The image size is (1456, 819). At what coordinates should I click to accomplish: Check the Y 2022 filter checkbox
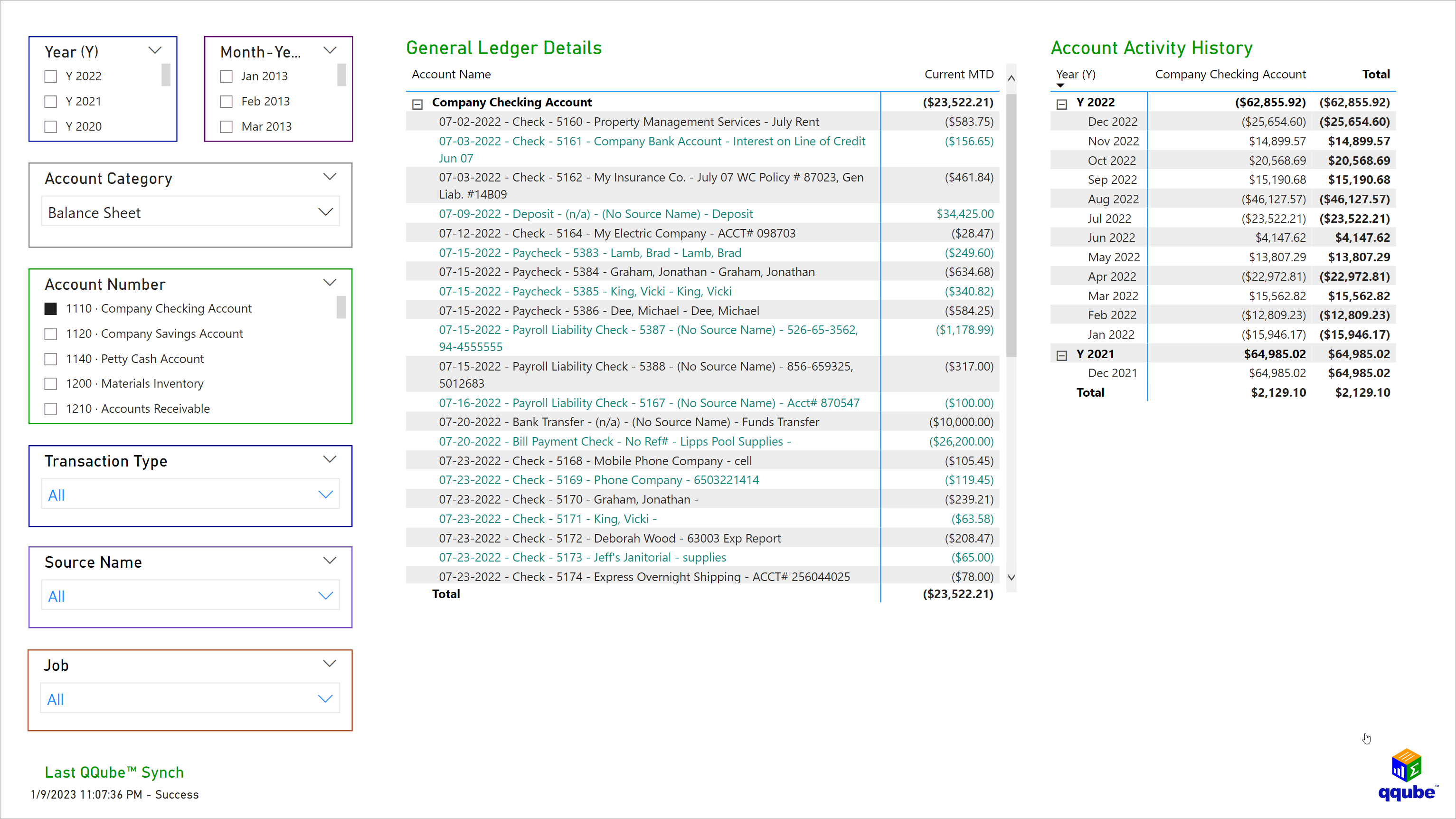click(x=51, y=76)
